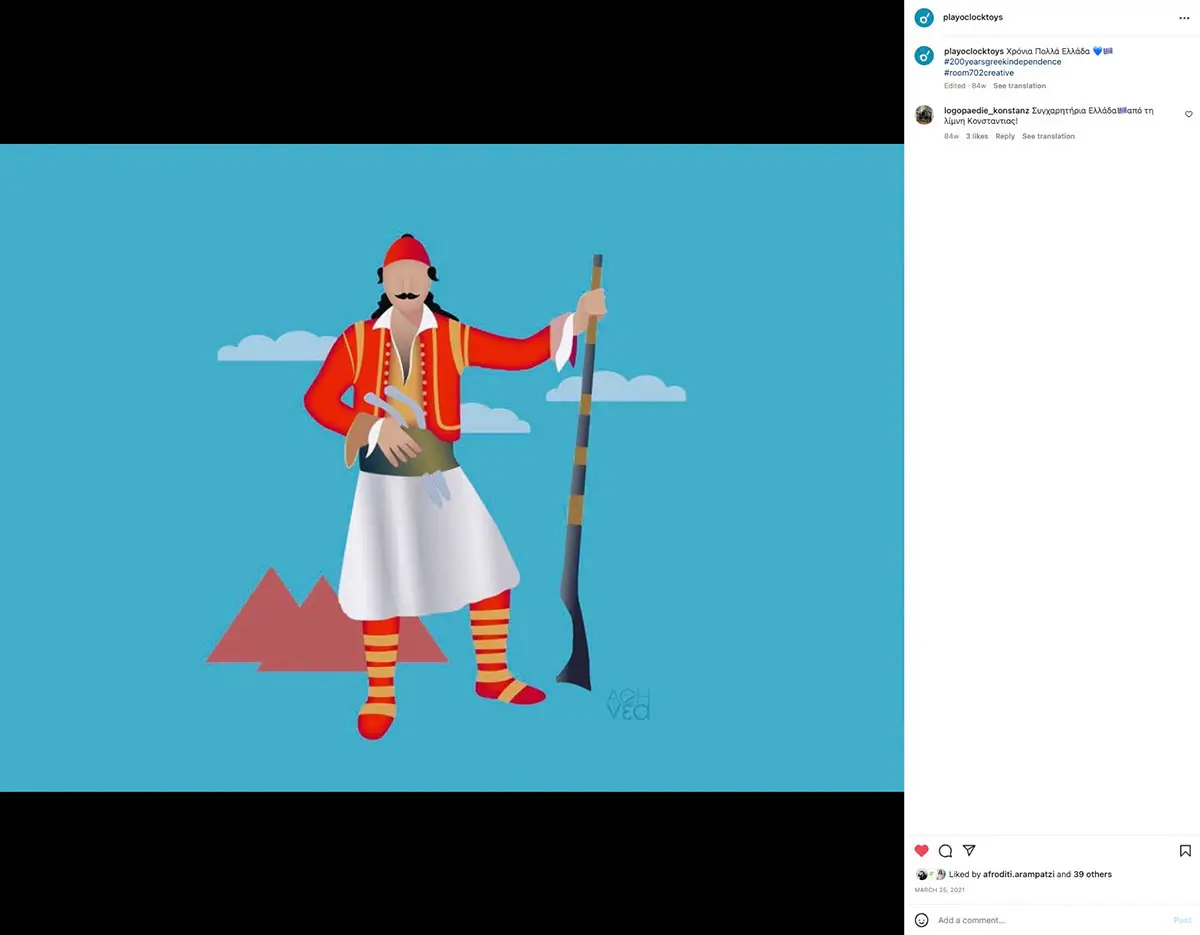Click playoclocktoys avatar beside caption
Screen dimensions: 1200x935
point(924,56)
